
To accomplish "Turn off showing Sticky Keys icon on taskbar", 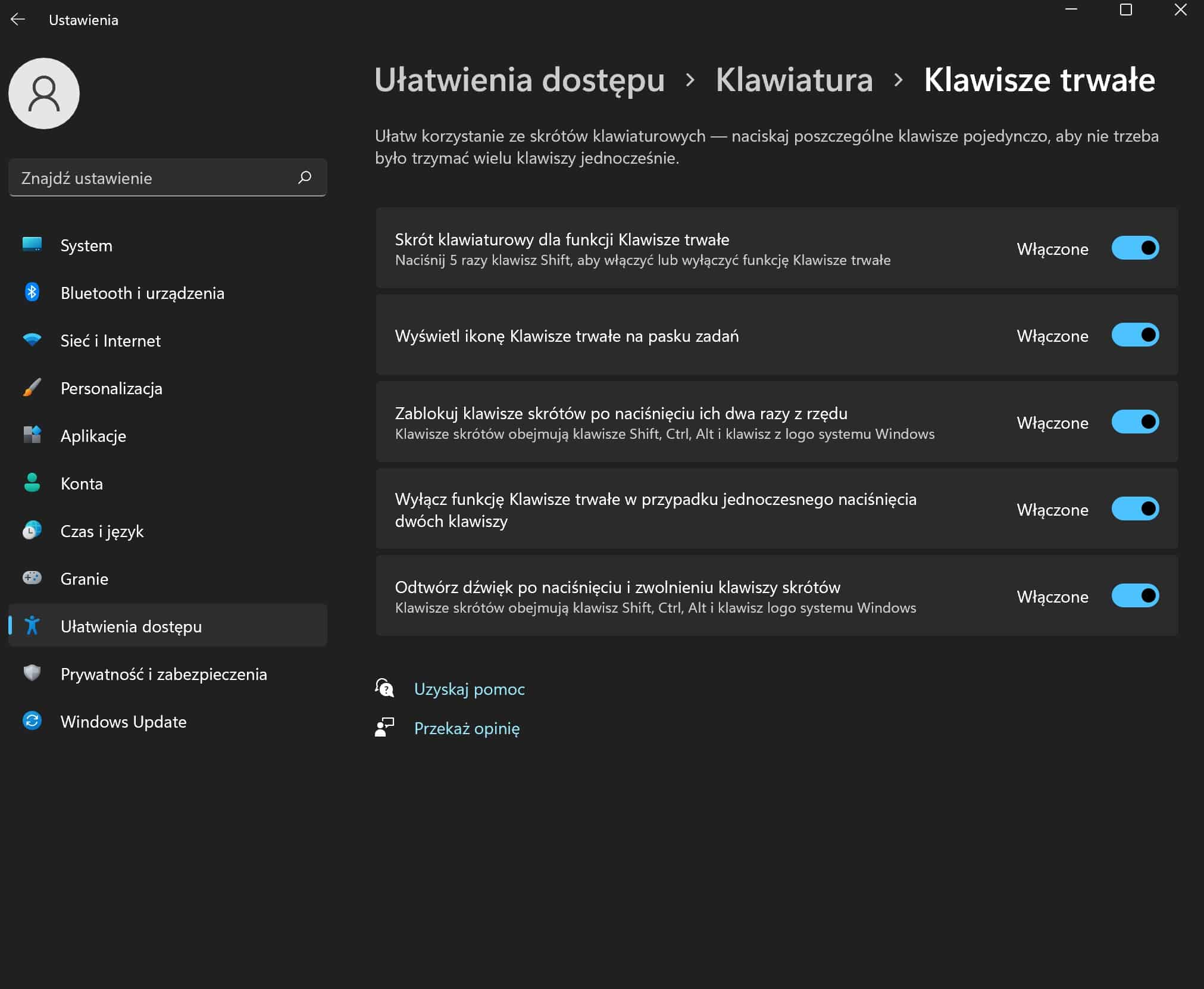I will coord(1134,335).
